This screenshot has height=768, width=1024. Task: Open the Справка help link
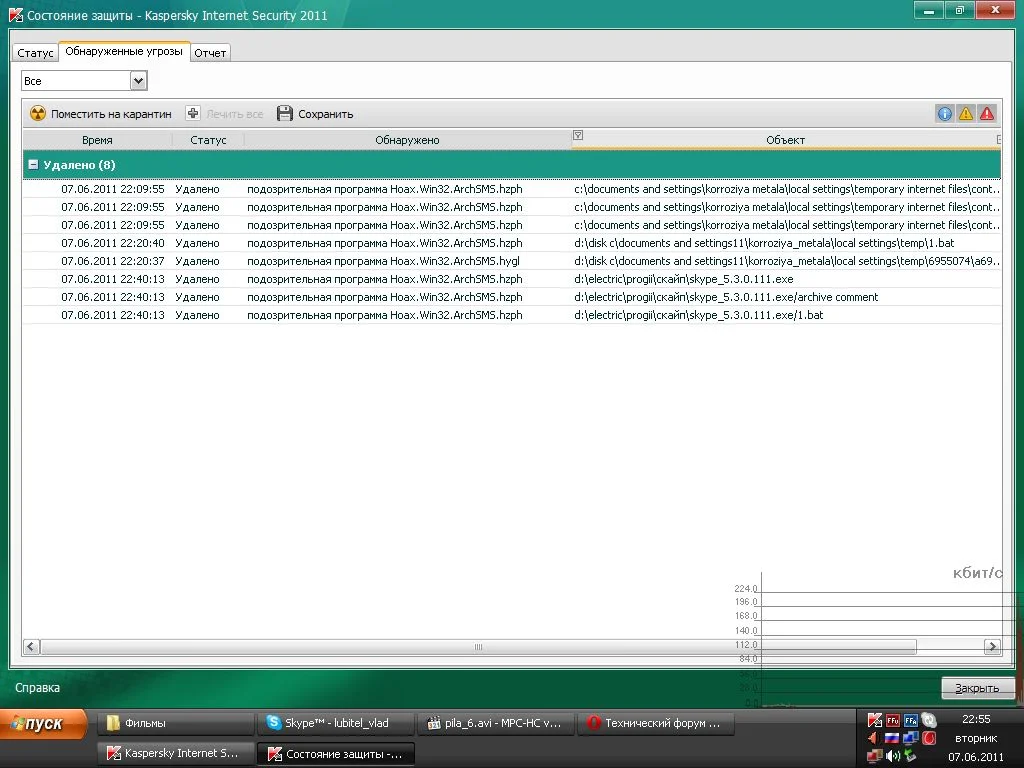point(37,688)
